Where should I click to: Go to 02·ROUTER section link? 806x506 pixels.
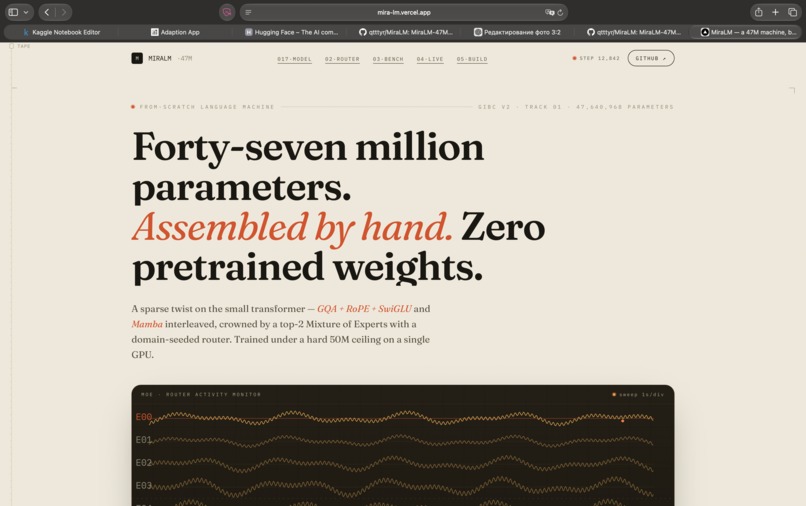tap(342, 59)
